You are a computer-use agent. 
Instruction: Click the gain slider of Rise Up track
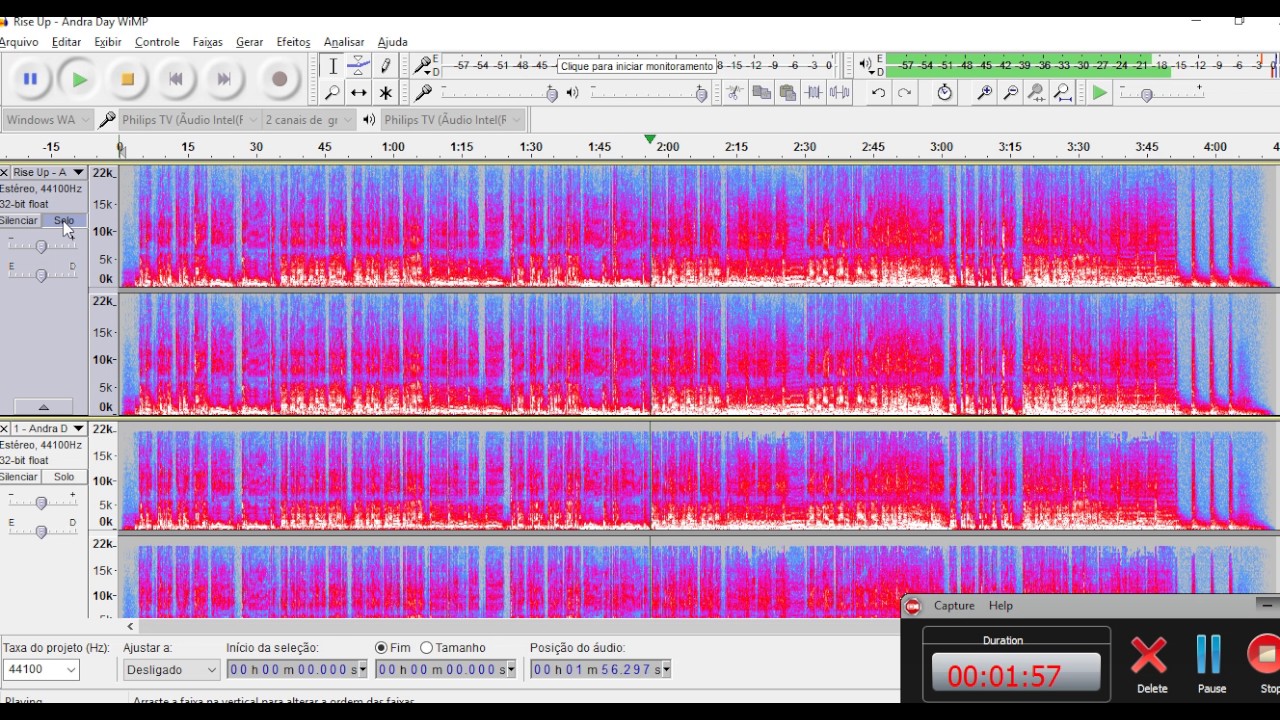tap(41, 246)
